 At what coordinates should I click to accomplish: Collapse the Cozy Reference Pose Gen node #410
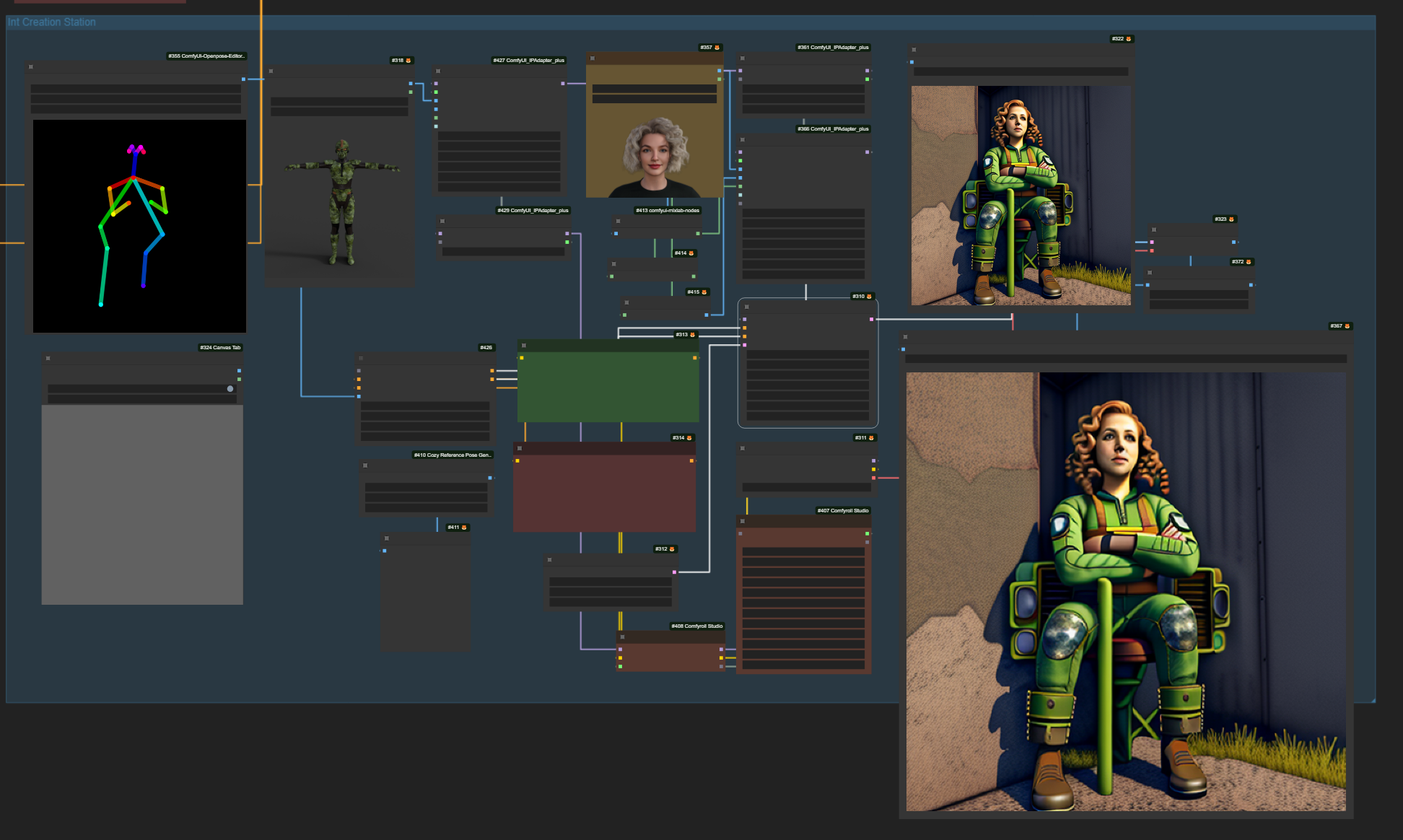point(365,465)
